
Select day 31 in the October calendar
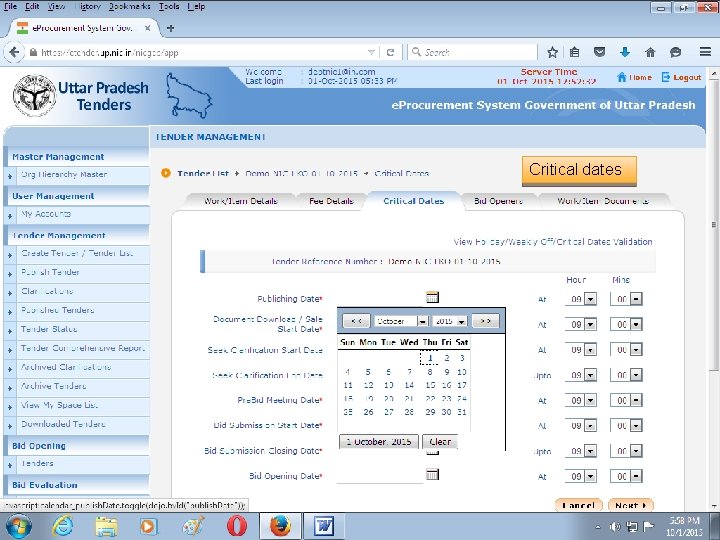point(461,412)
